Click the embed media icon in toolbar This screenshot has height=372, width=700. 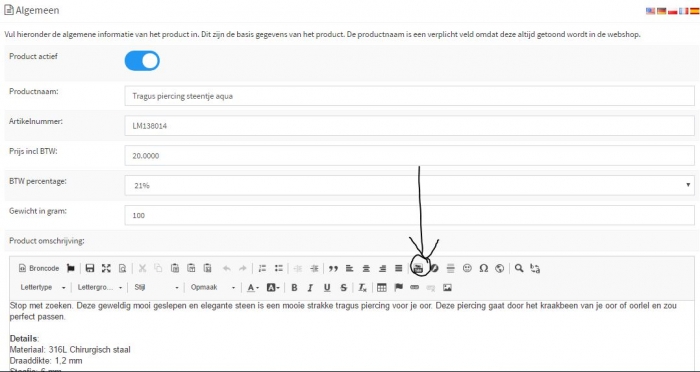pos(418,268)
